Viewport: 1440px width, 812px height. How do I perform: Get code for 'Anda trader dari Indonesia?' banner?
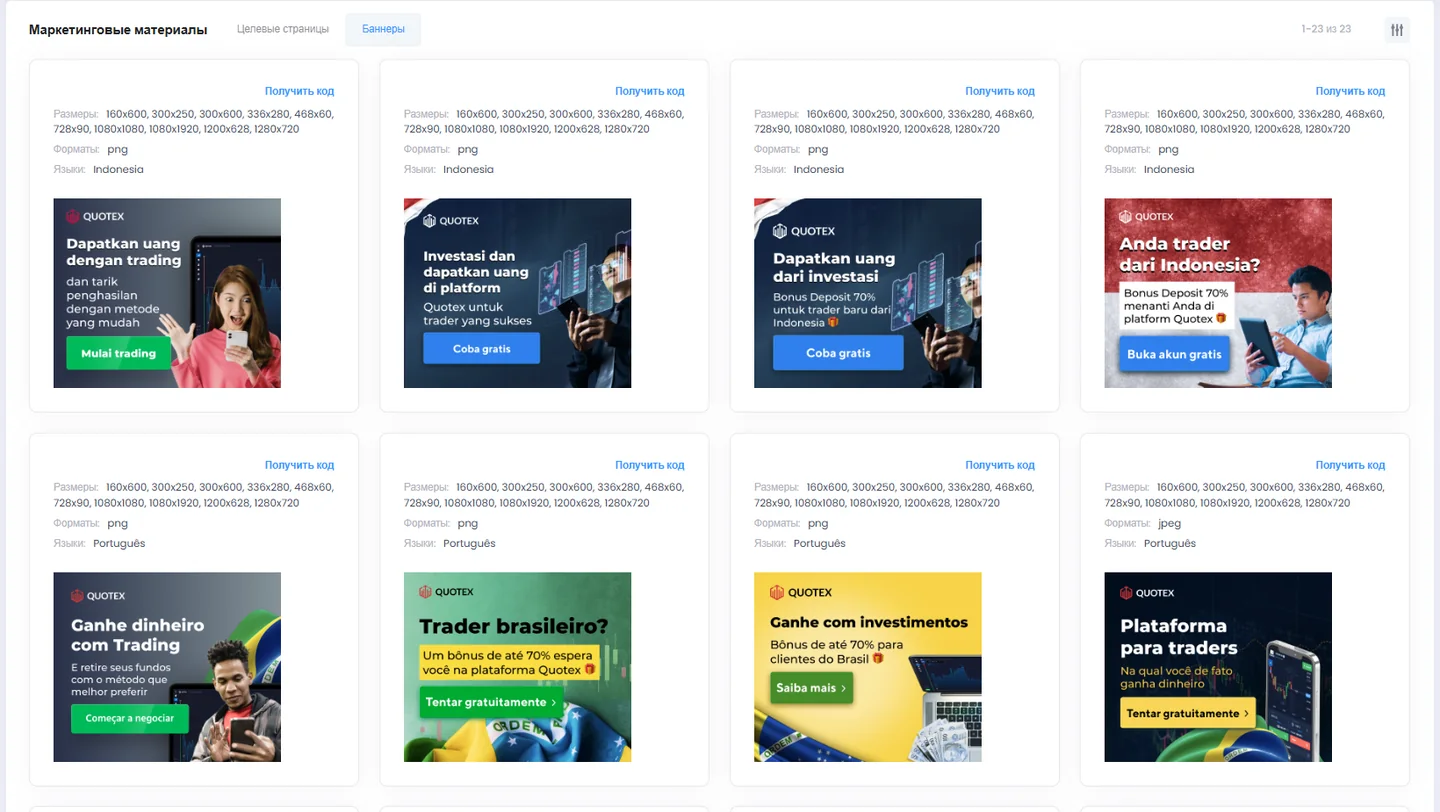1350,91
